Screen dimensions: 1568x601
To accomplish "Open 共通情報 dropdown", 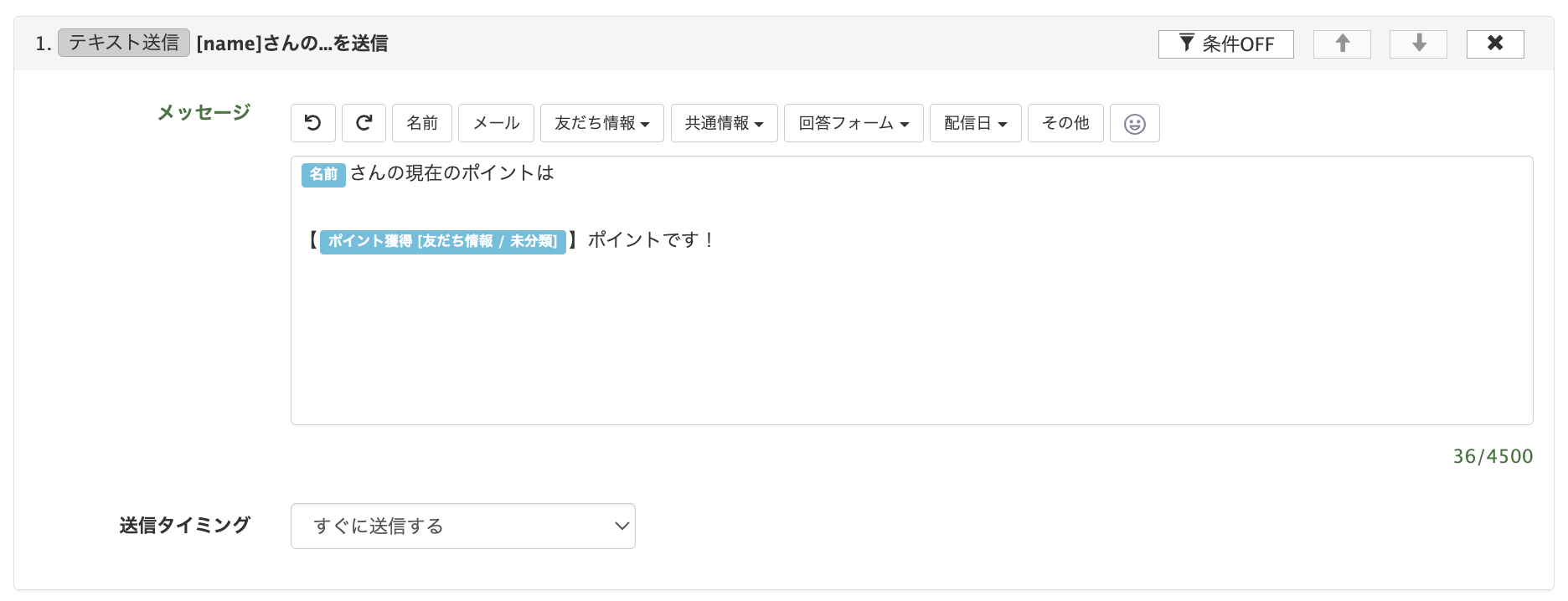I will pyautogui.click(x=725, y=123).
